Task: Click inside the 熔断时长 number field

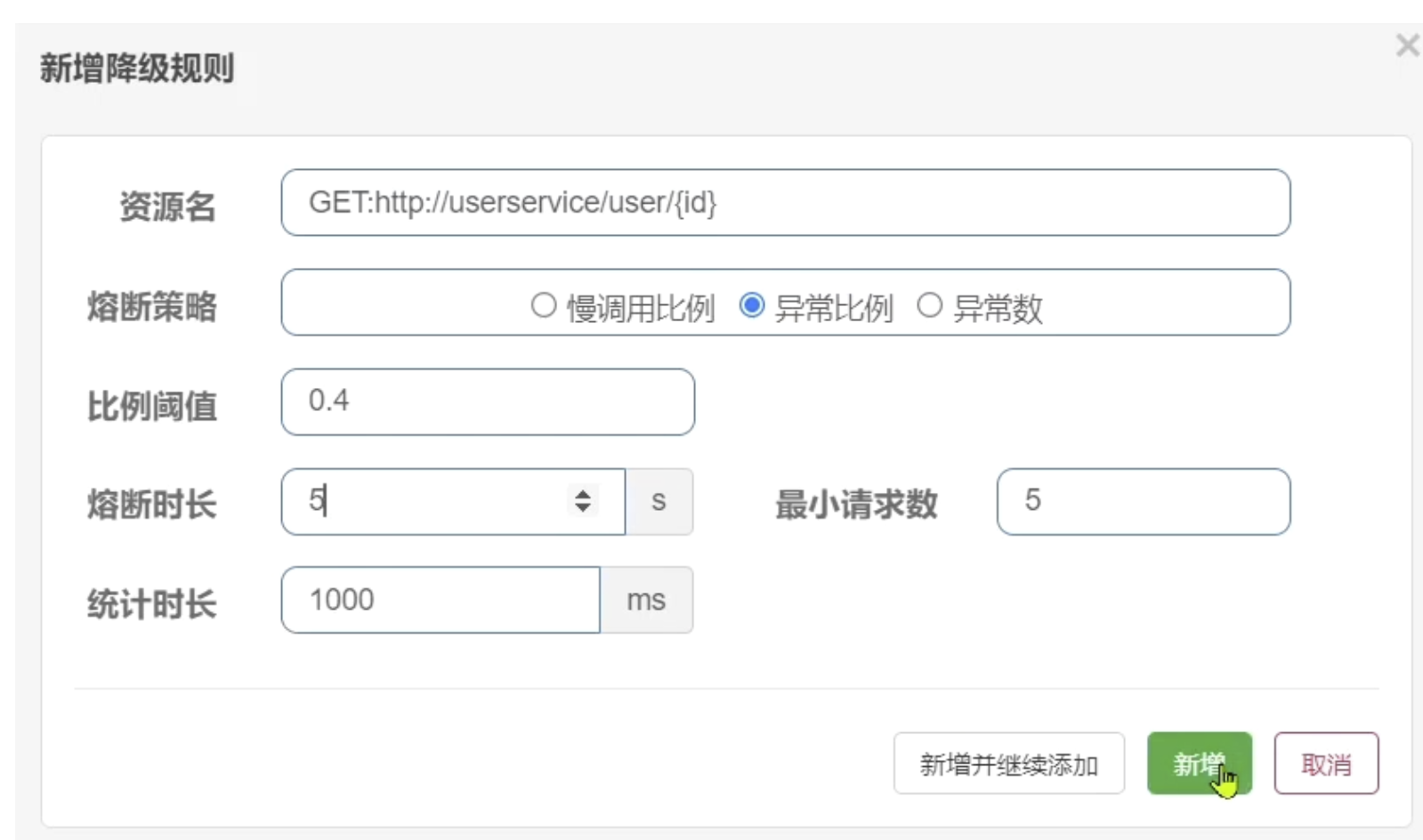Action: click(x=427, y=502)
